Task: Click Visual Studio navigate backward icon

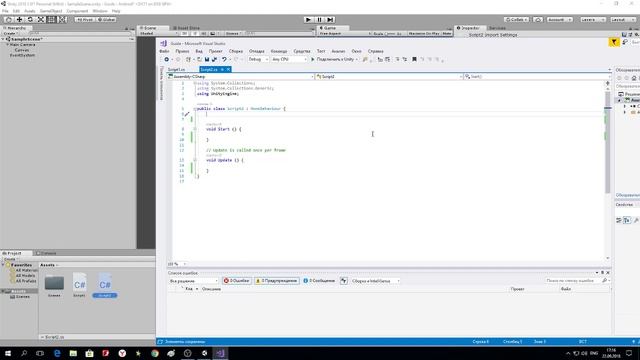Action: 167,60
